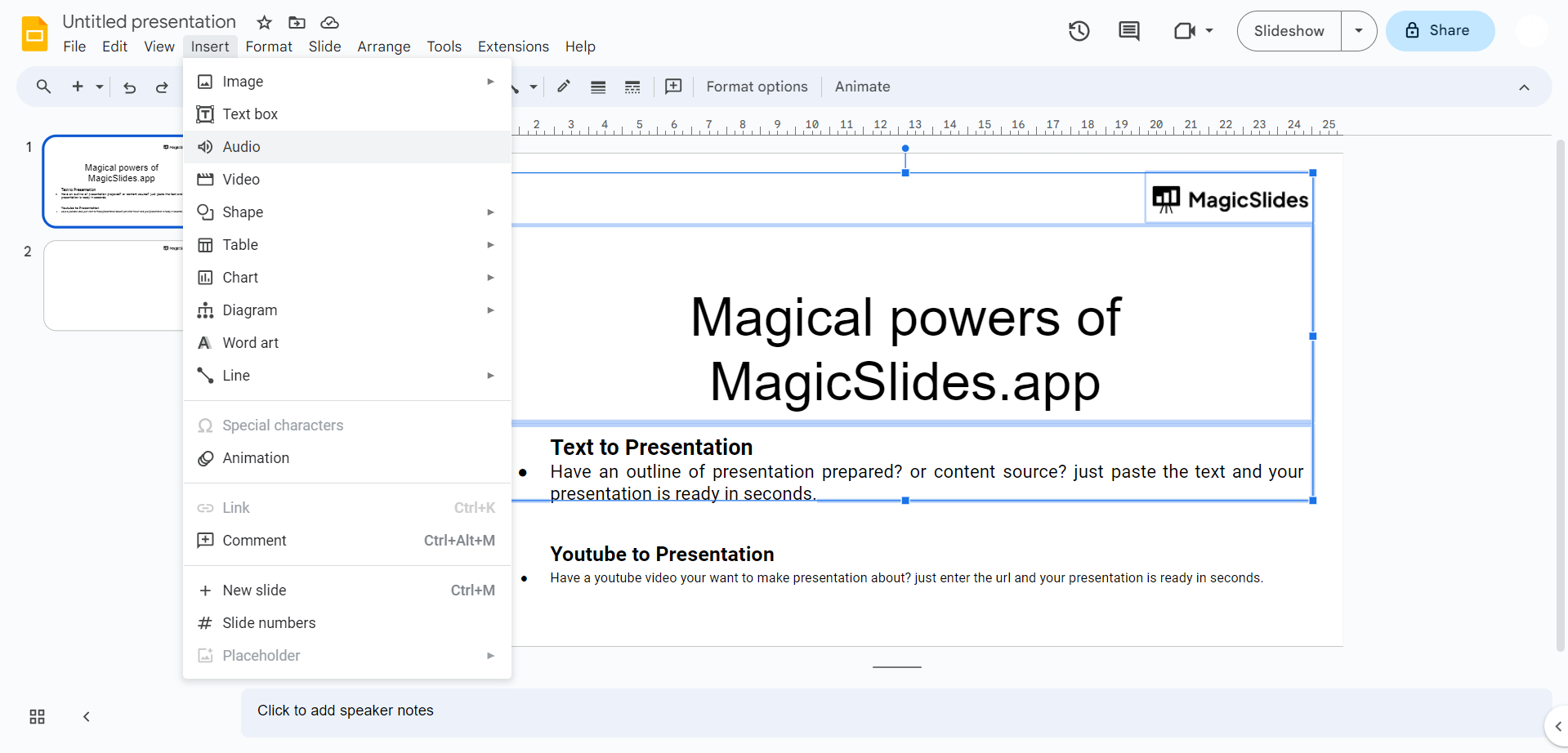Image resolution: width=1568 pixels, height=753 pixels.
Task: Star the Untitled presentation
Action: pyautogui.click(x=264, y=22)
